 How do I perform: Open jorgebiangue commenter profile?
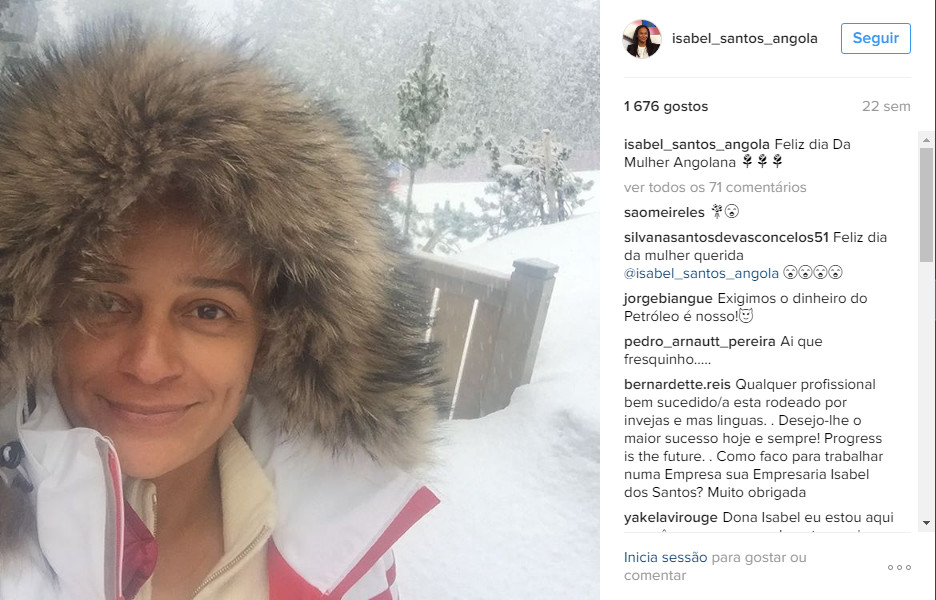coord(669,299)
